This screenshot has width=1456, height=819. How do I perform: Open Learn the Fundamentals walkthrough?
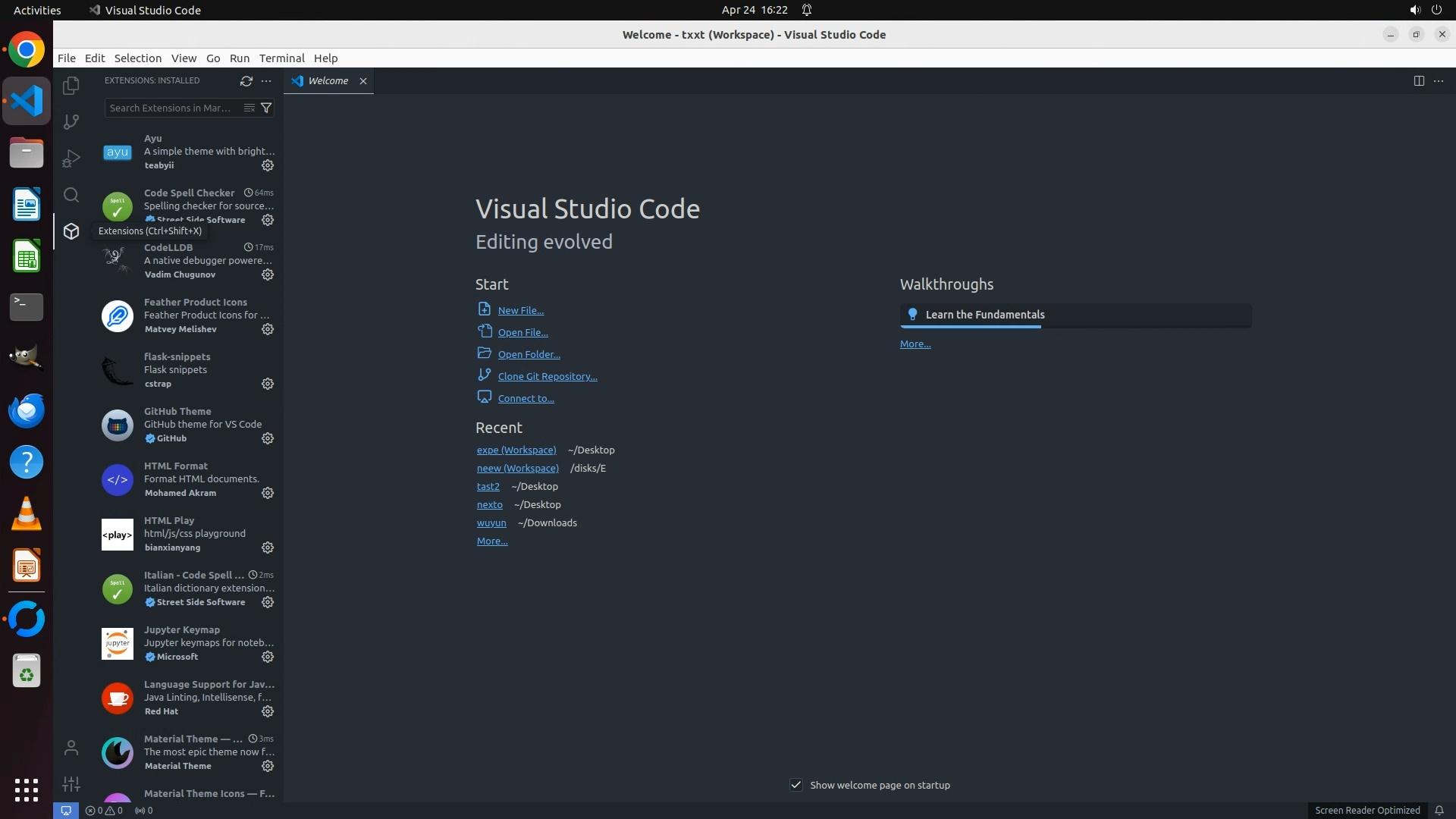(x=984, y=315)
